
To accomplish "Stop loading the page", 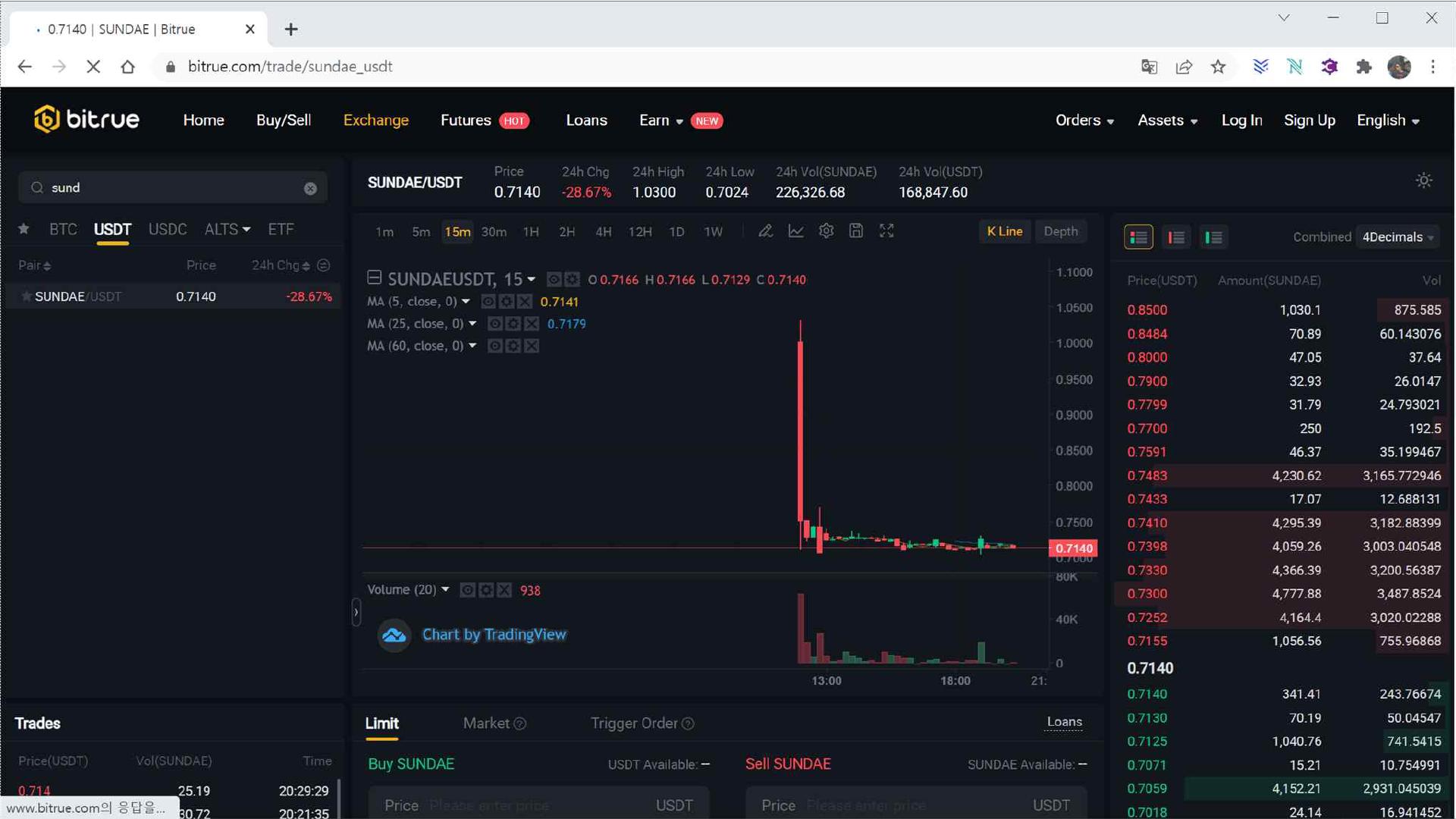I will [93, 67].
